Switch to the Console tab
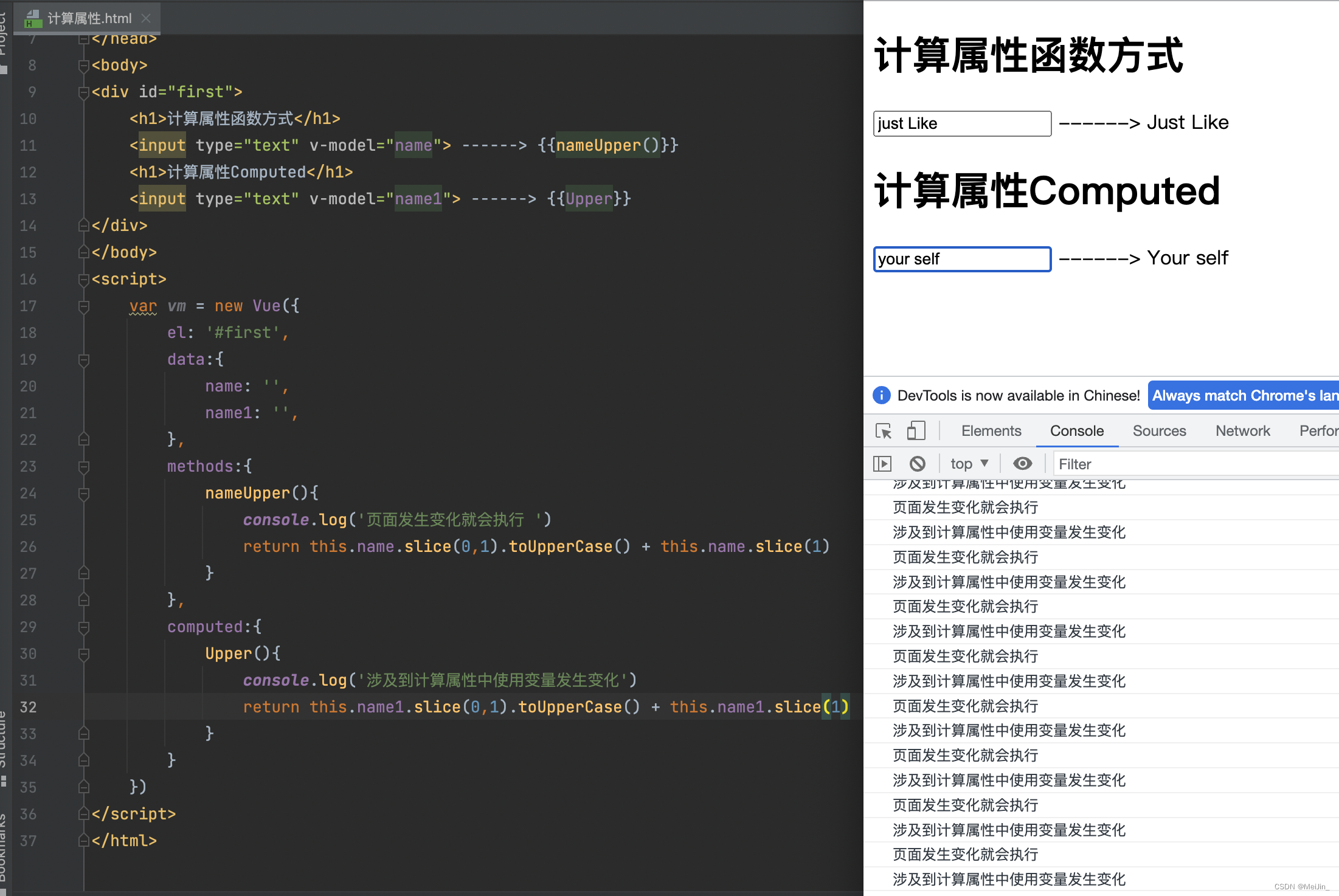1339x896 pixels. tap(1078, 430)
